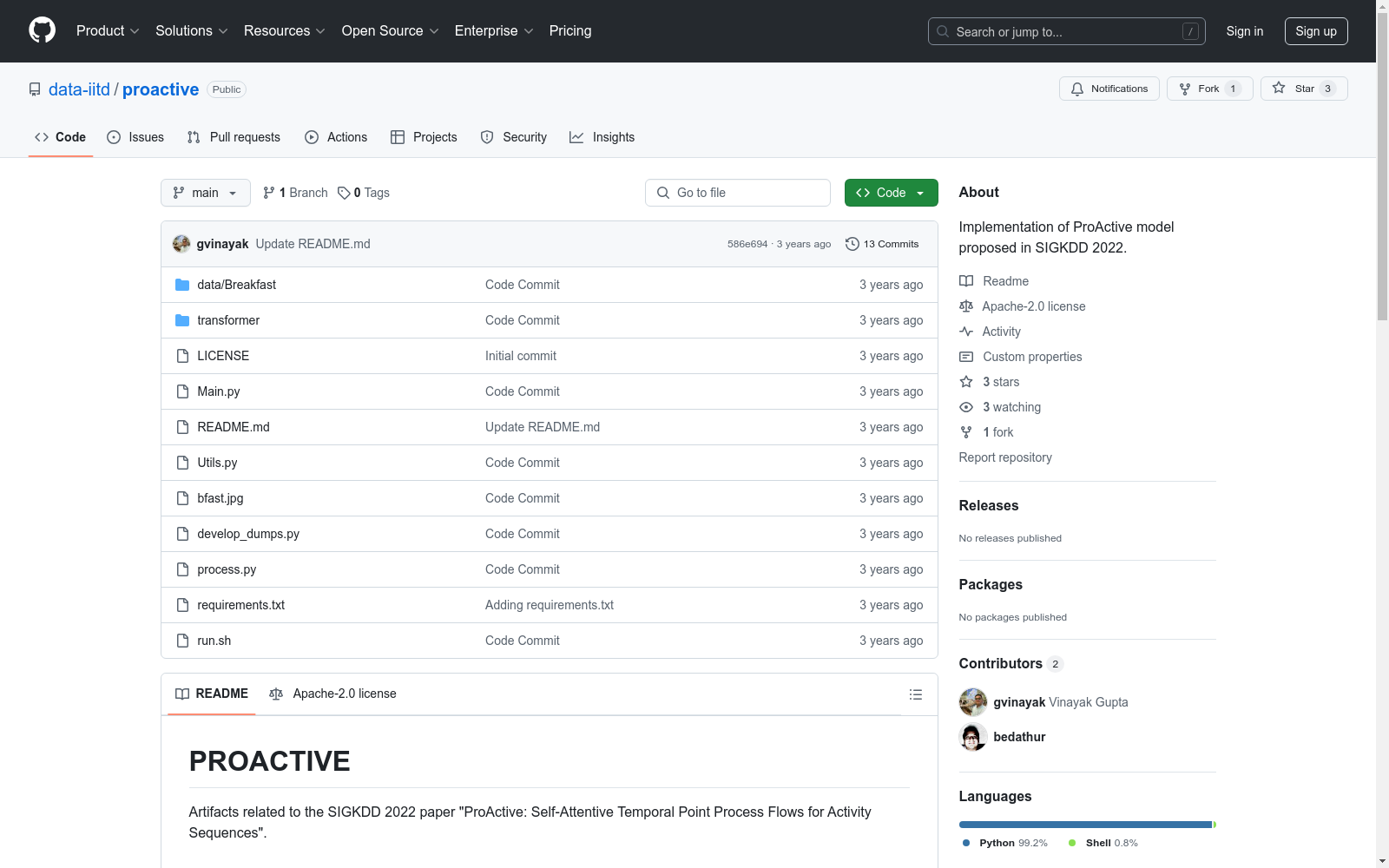Click the commit history clock icon

pos(852,244)
